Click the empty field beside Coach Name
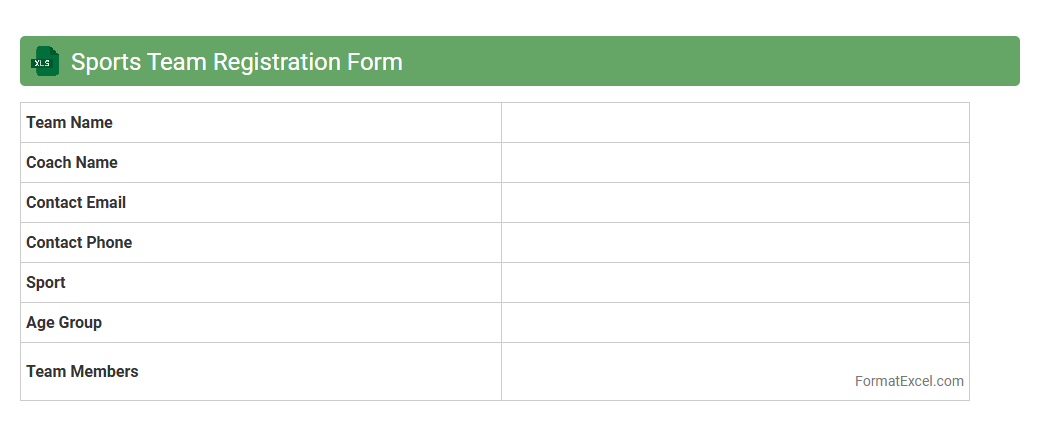Screen dimensions: 1040x421 tap(735, 163)
